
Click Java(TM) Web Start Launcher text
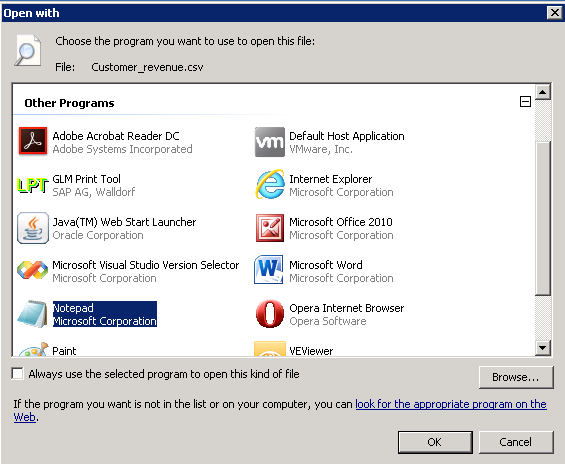pyautogui.click(x=124, y=222)
